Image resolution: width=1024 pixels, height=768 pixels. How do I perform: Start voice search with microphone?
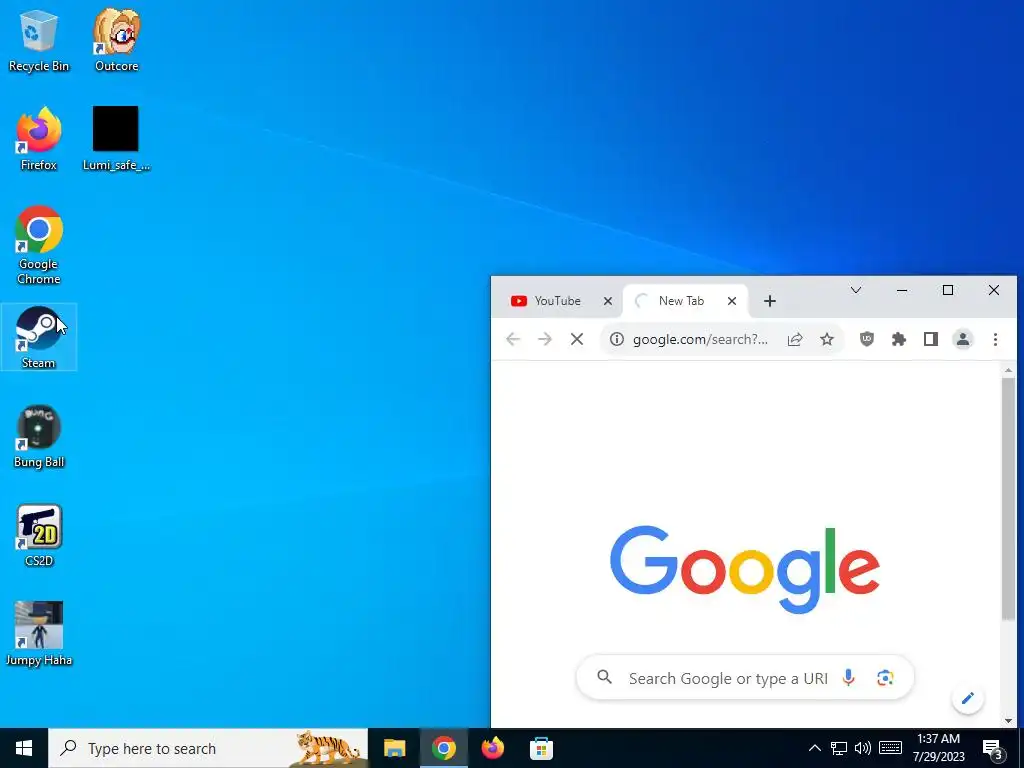(848, 678)
